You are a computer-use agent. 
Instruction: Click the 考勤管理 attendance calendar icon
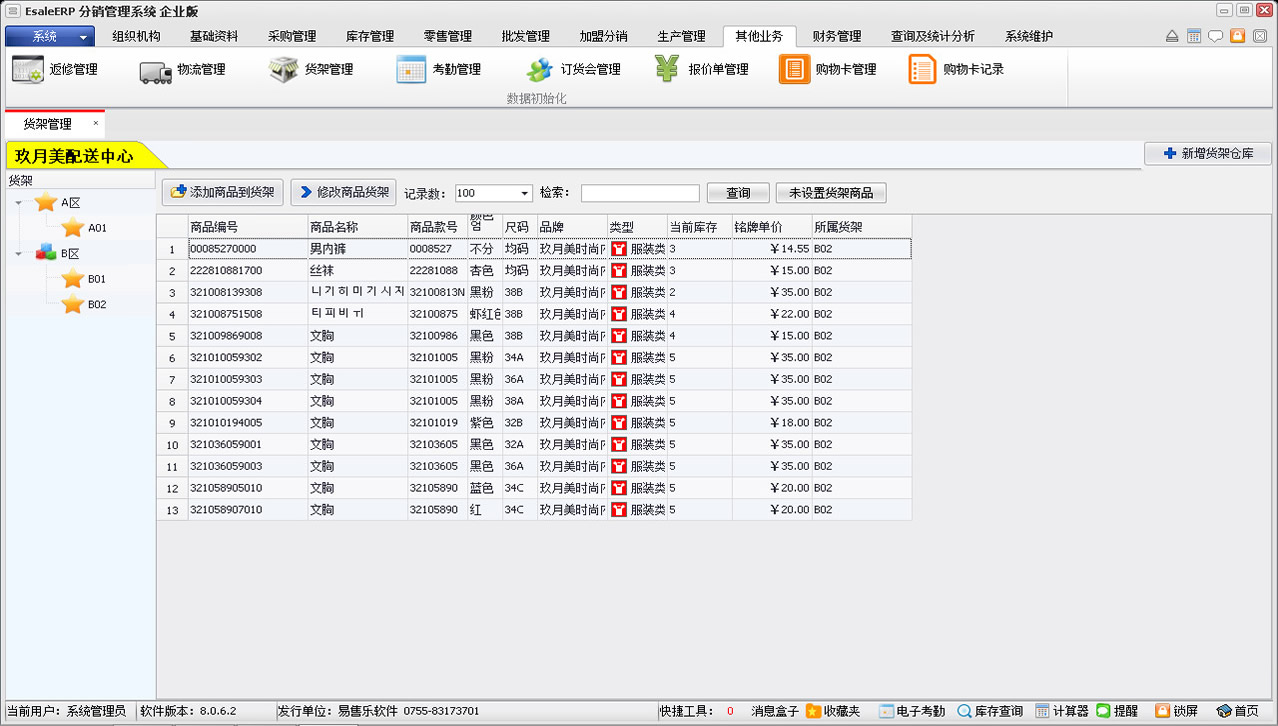[x=411, y=70]
